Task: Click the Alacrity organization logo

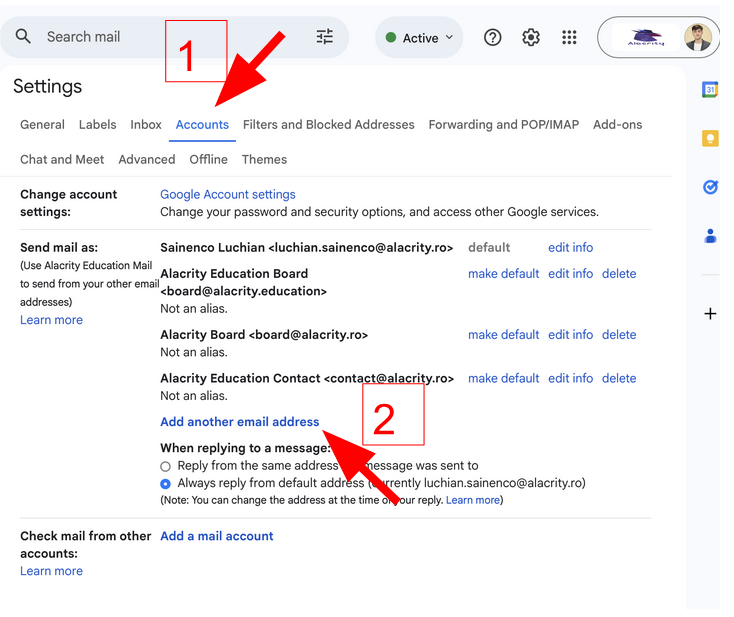Action: tap(646, 37)
